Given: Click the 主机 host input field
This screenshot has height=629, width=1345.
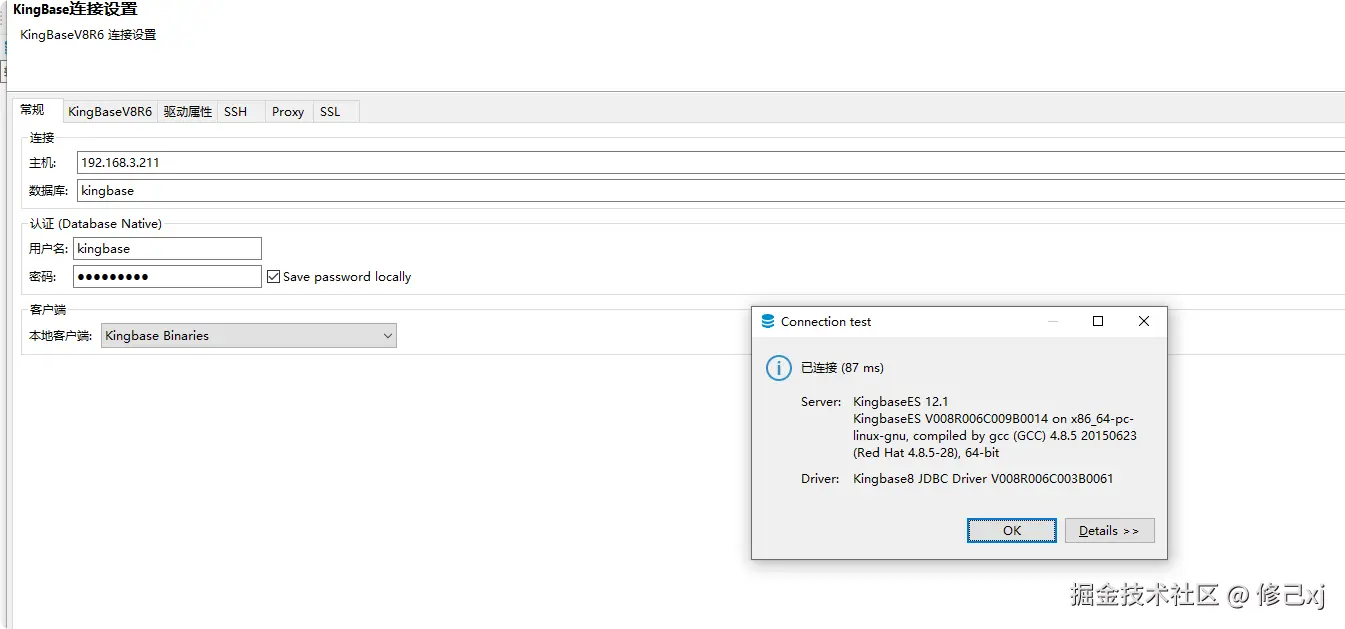Looking at the screenshot, I should [710, 163].
